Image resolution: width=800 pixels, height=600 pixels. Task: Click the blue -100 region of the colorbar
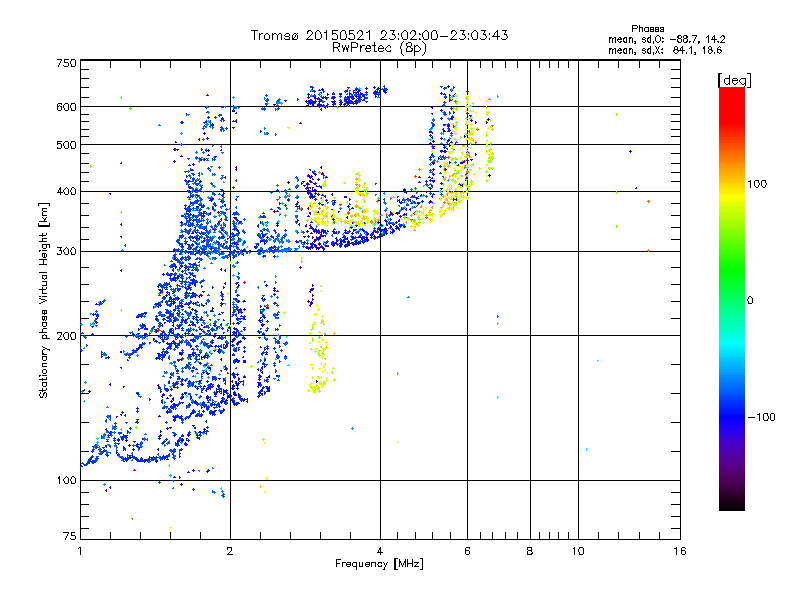(732, 416)
